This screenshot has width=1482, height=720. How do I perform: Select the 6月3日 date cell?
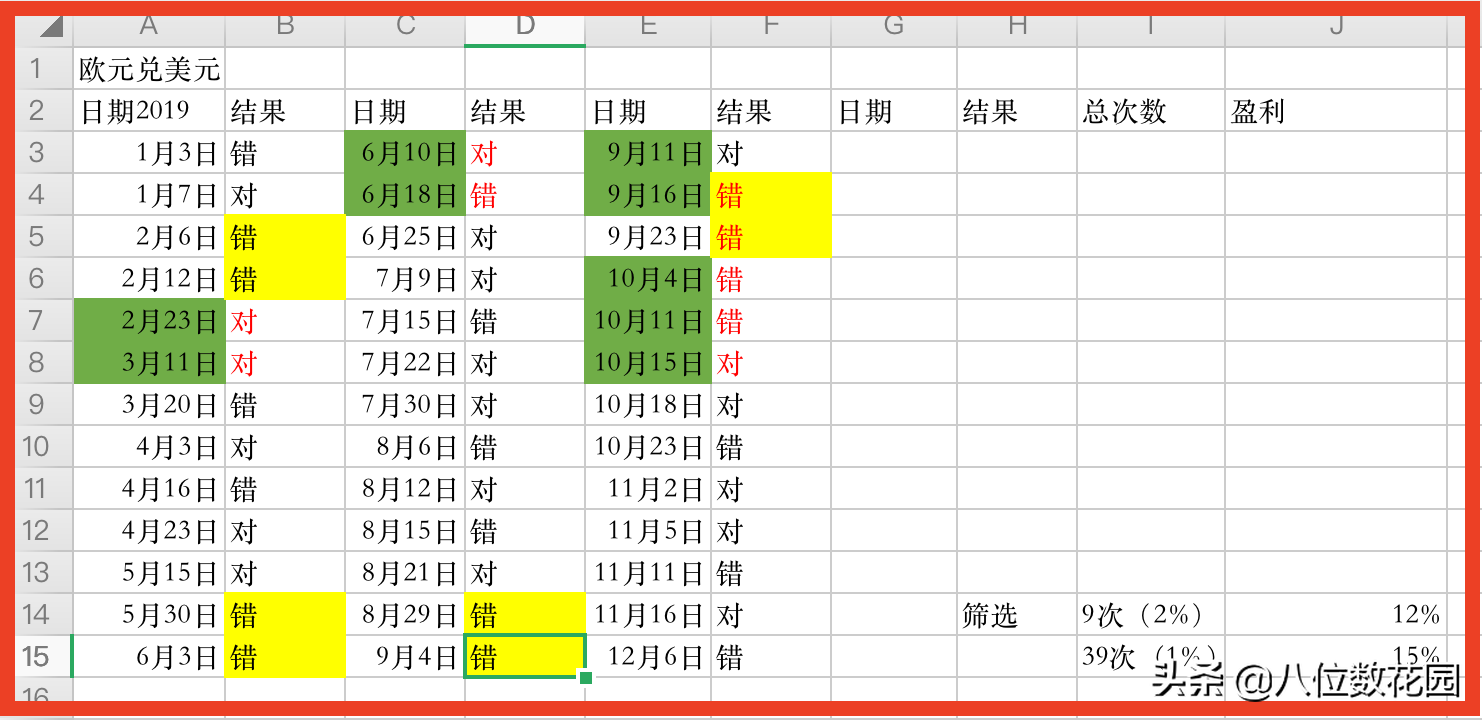click(150, 657)
